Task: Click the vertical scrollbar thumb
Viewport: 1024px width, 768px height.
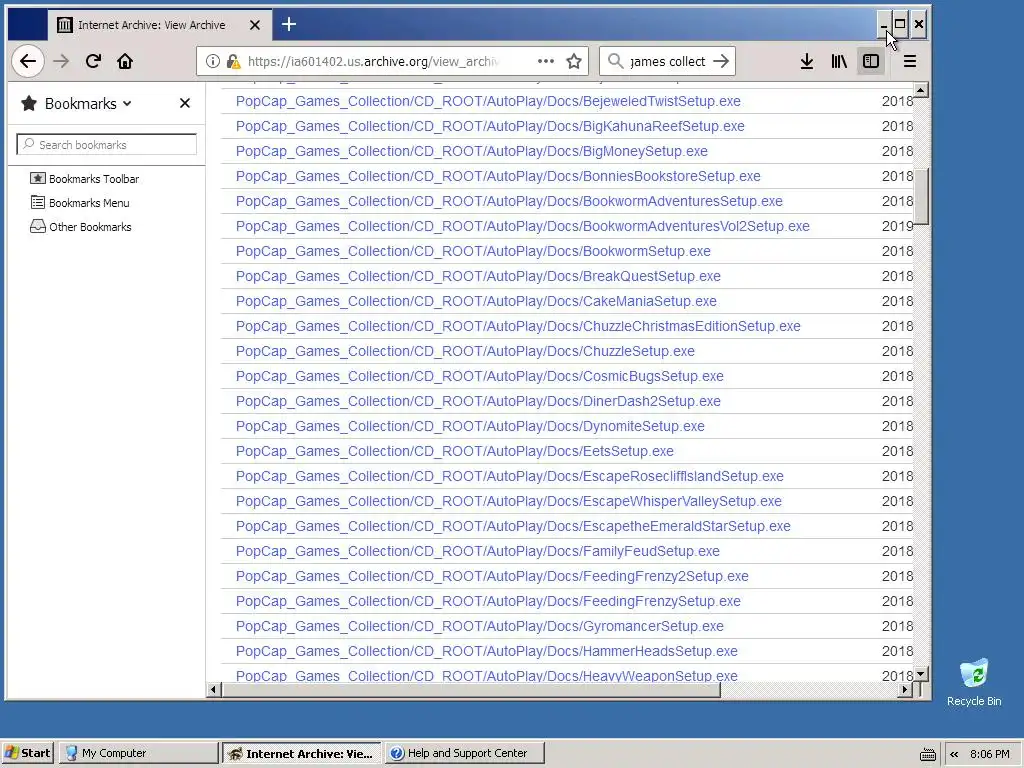Action: 921,197
